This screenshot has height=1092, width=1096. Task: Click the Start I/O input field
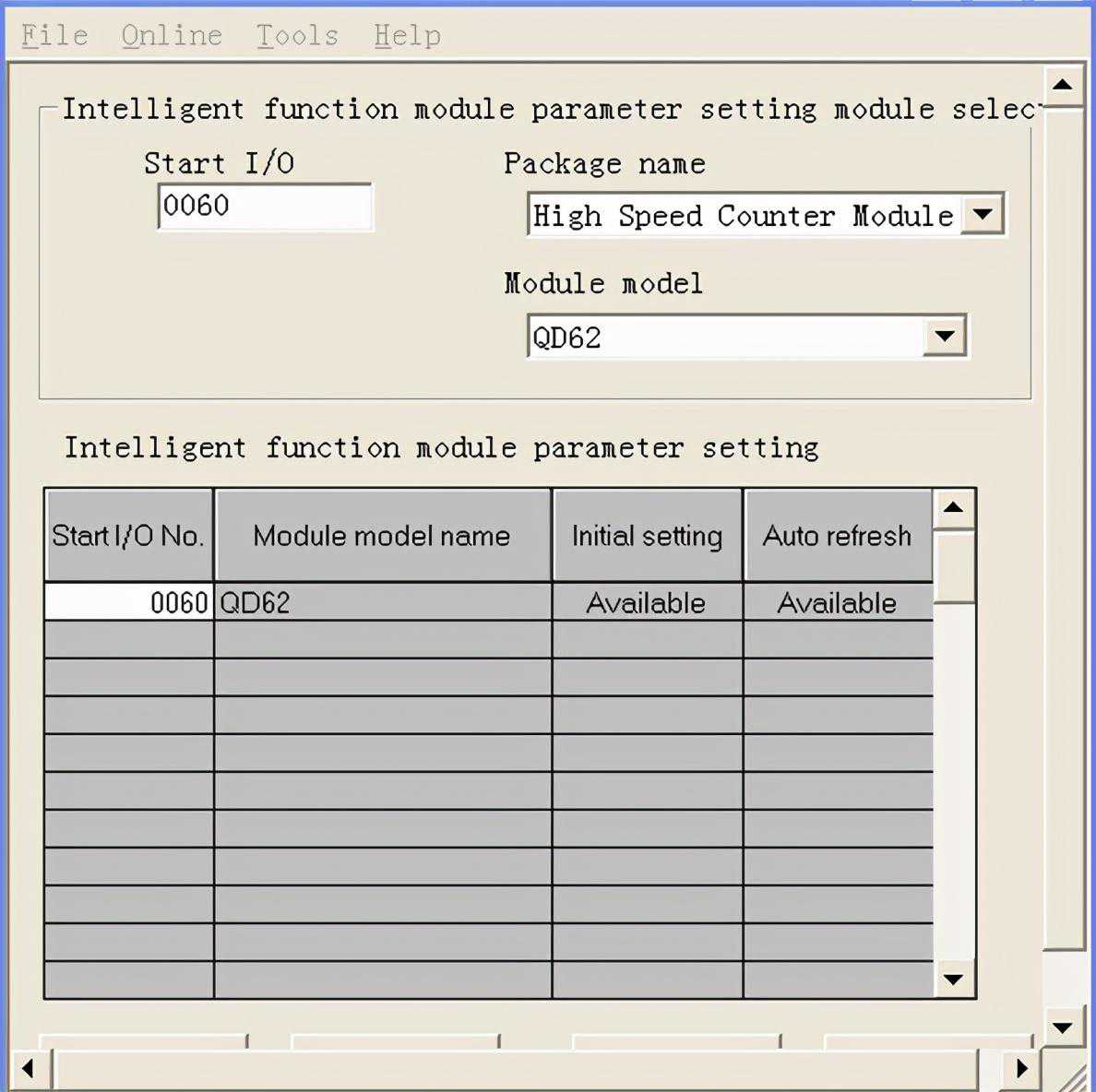click(x=265, y=206)
